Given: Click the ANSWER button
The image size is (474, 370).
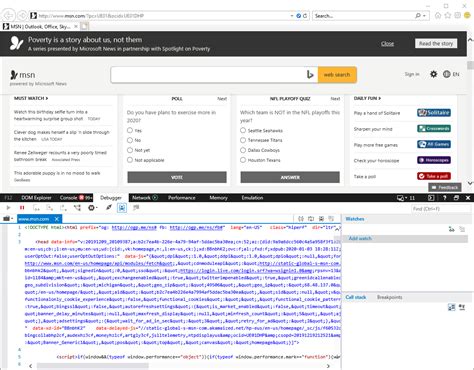Looking at the screenshot, I should pyautogui.click(x=290, y=177).
